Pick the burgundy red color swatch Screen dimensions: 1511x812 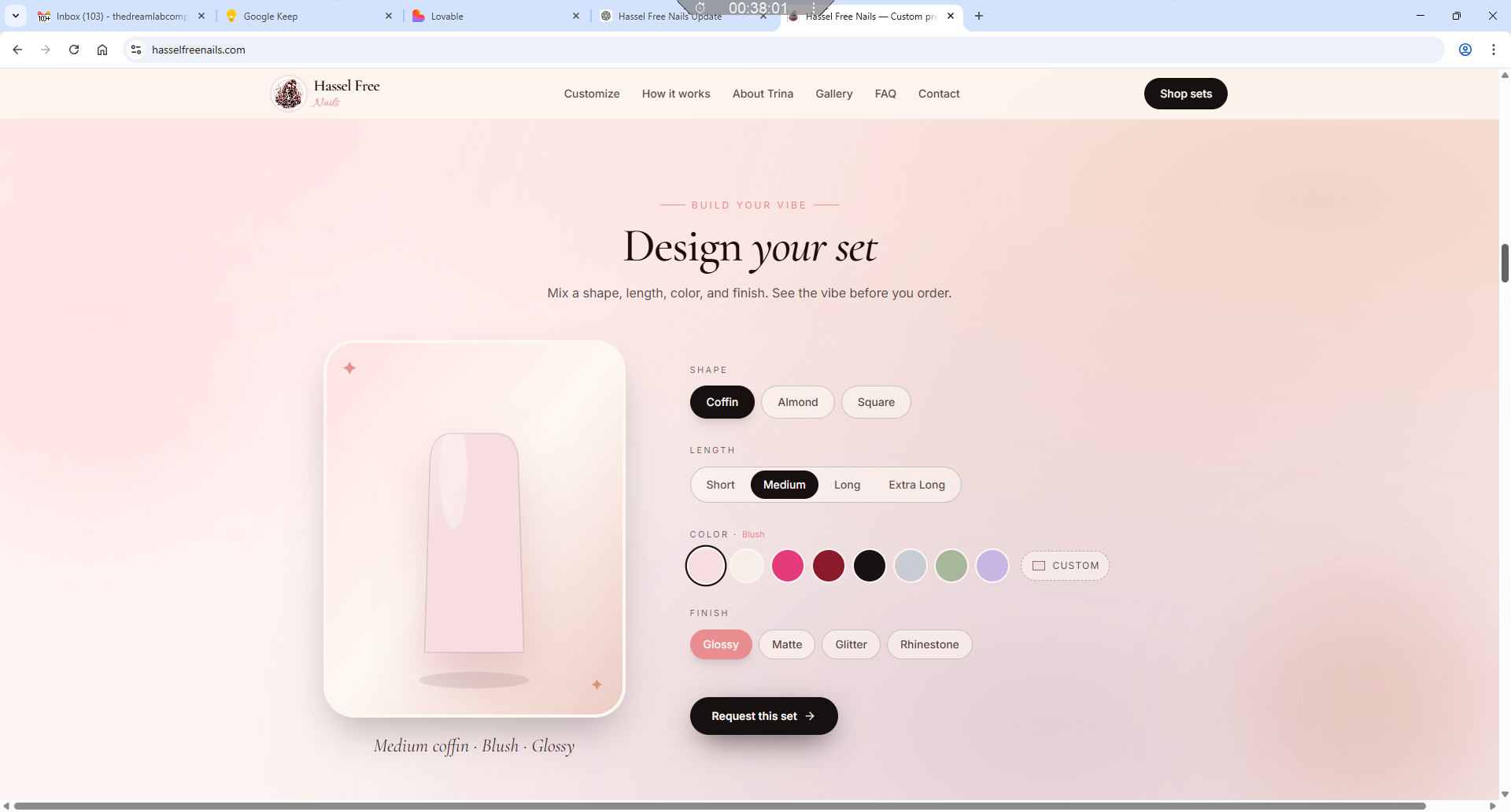829,566
